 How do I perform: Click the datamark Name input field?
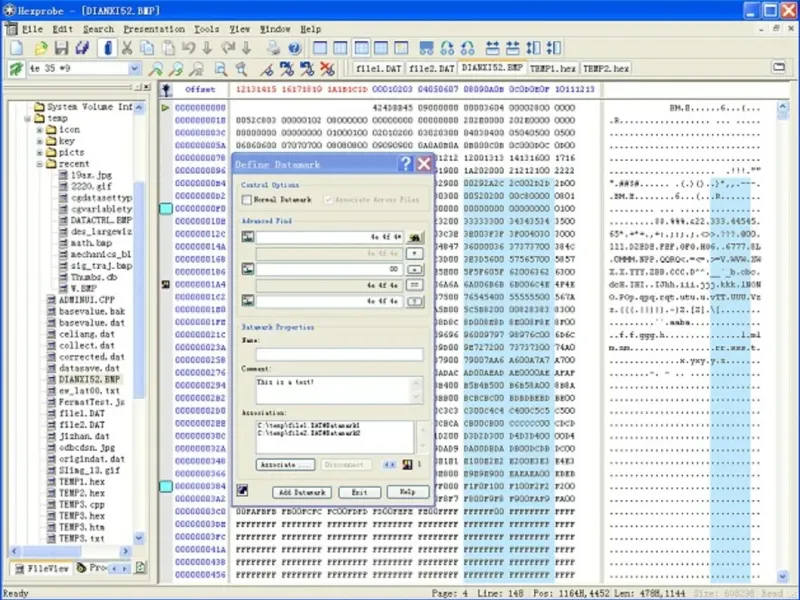[338, 354]
